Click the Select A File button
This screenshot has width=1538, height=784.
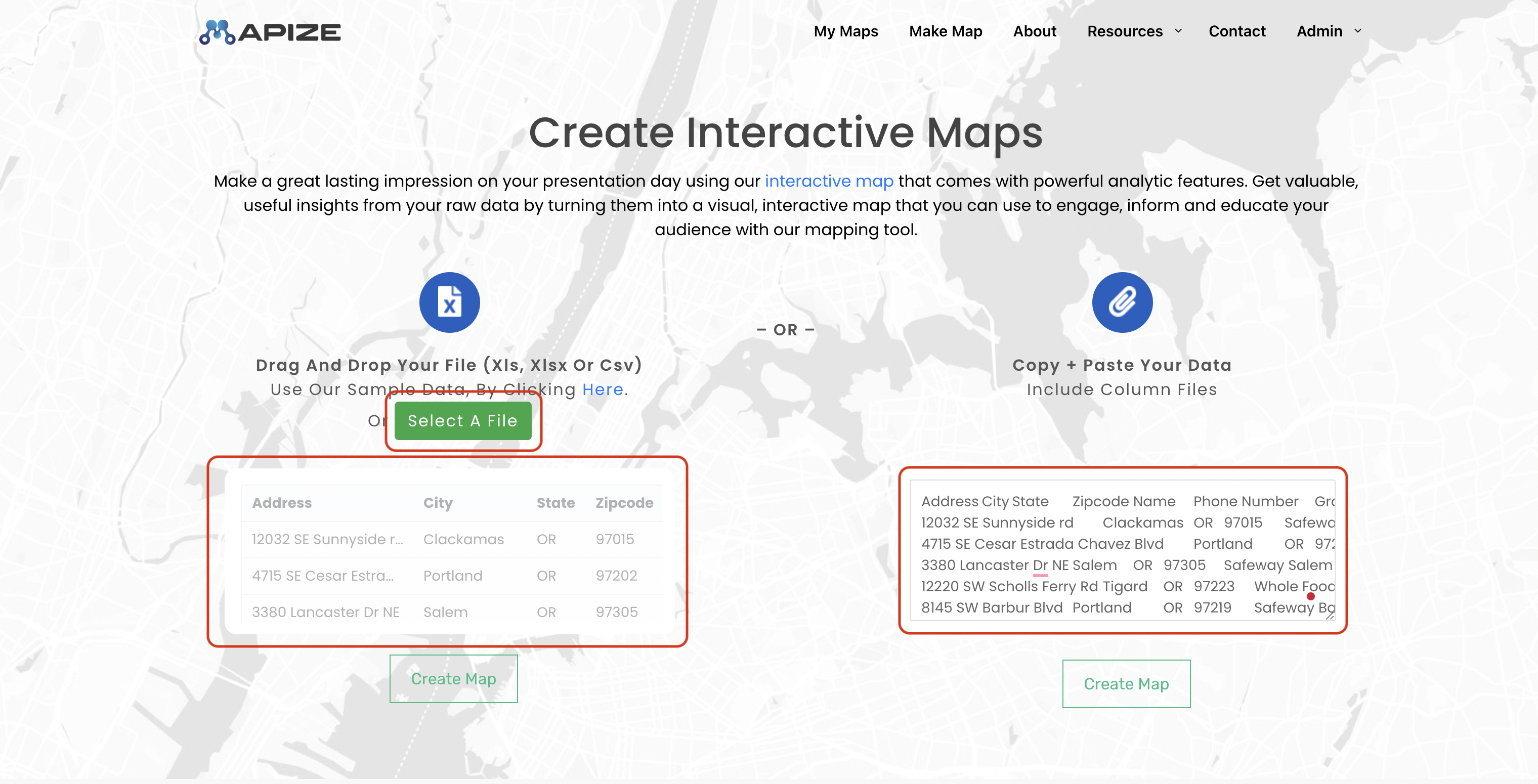coord(464,420)
